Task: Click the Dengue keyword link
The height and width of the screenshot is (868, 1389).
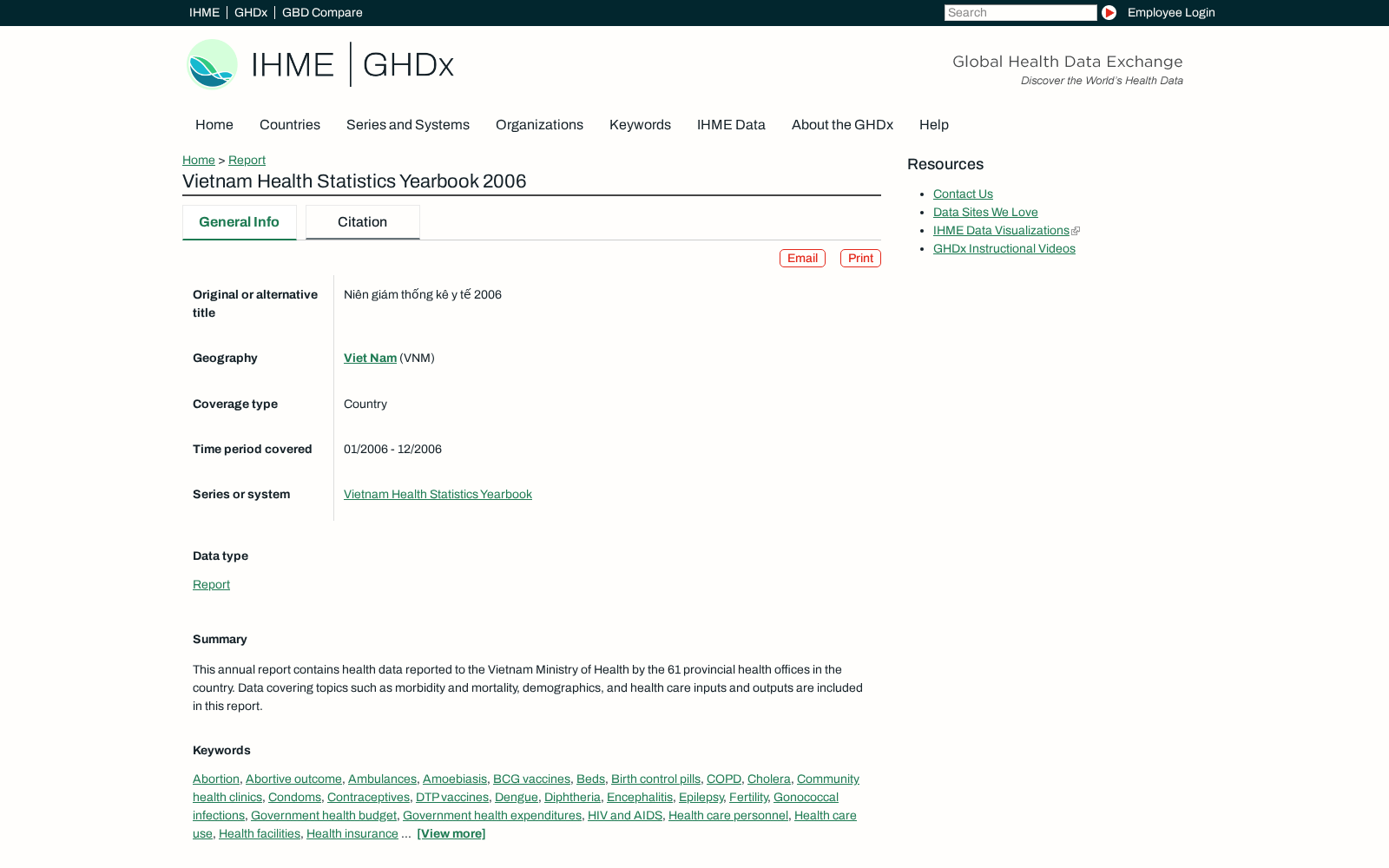Action: click(x=517, y=798)
